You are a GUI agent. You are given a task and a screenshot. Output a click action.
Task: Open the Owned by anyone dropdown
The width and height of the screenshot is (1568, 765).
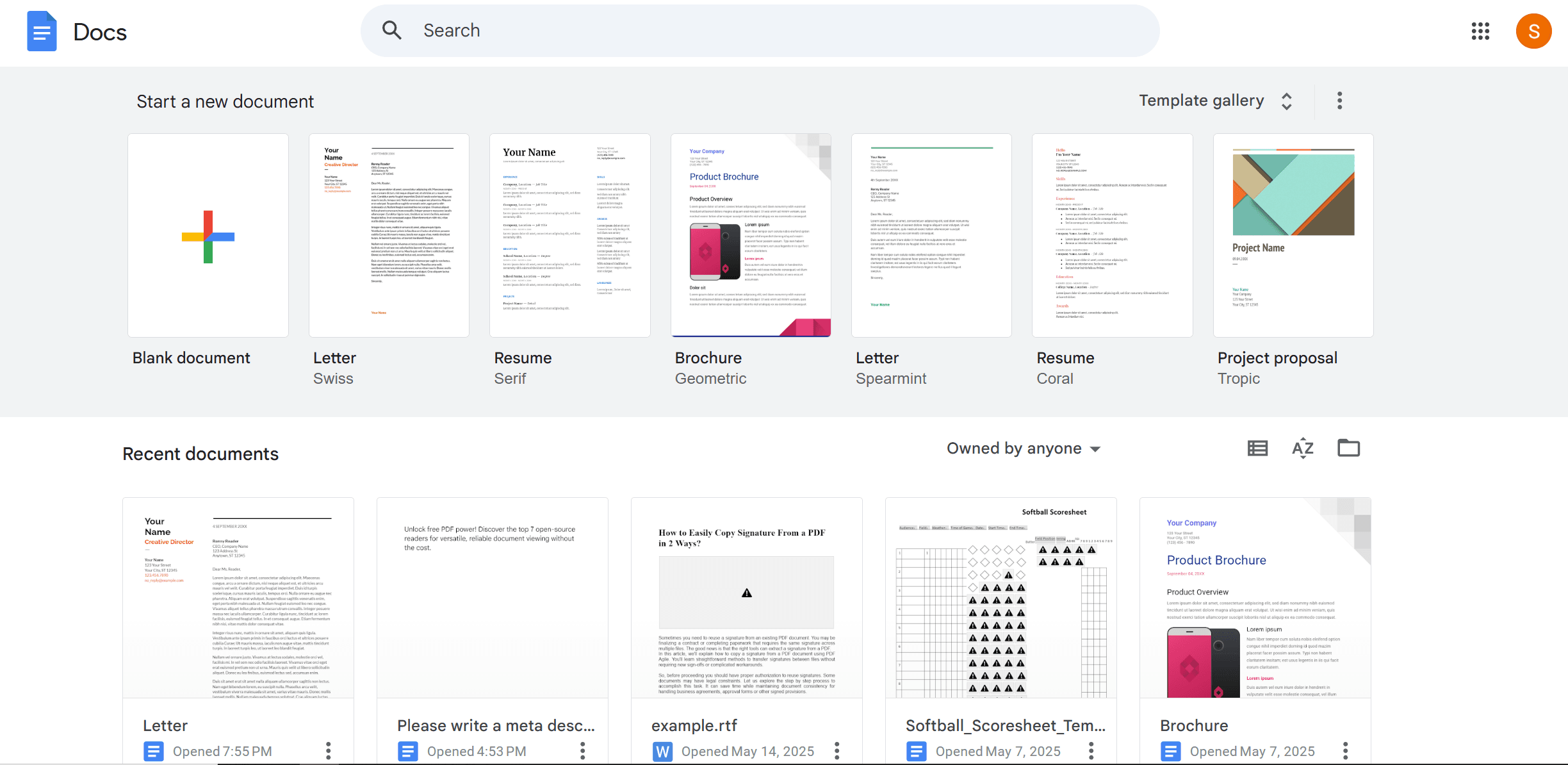(x=1024, y=448)
